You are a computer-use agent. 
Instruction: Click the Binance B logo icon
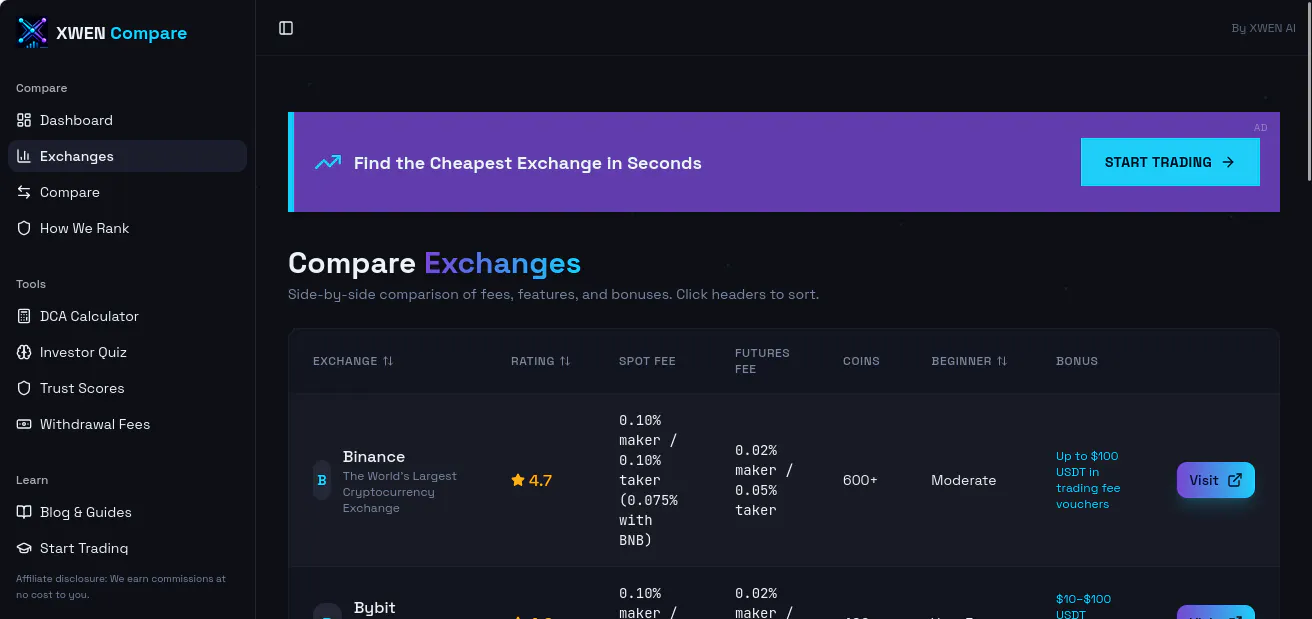pyautogui.click(x=322, y=480)
